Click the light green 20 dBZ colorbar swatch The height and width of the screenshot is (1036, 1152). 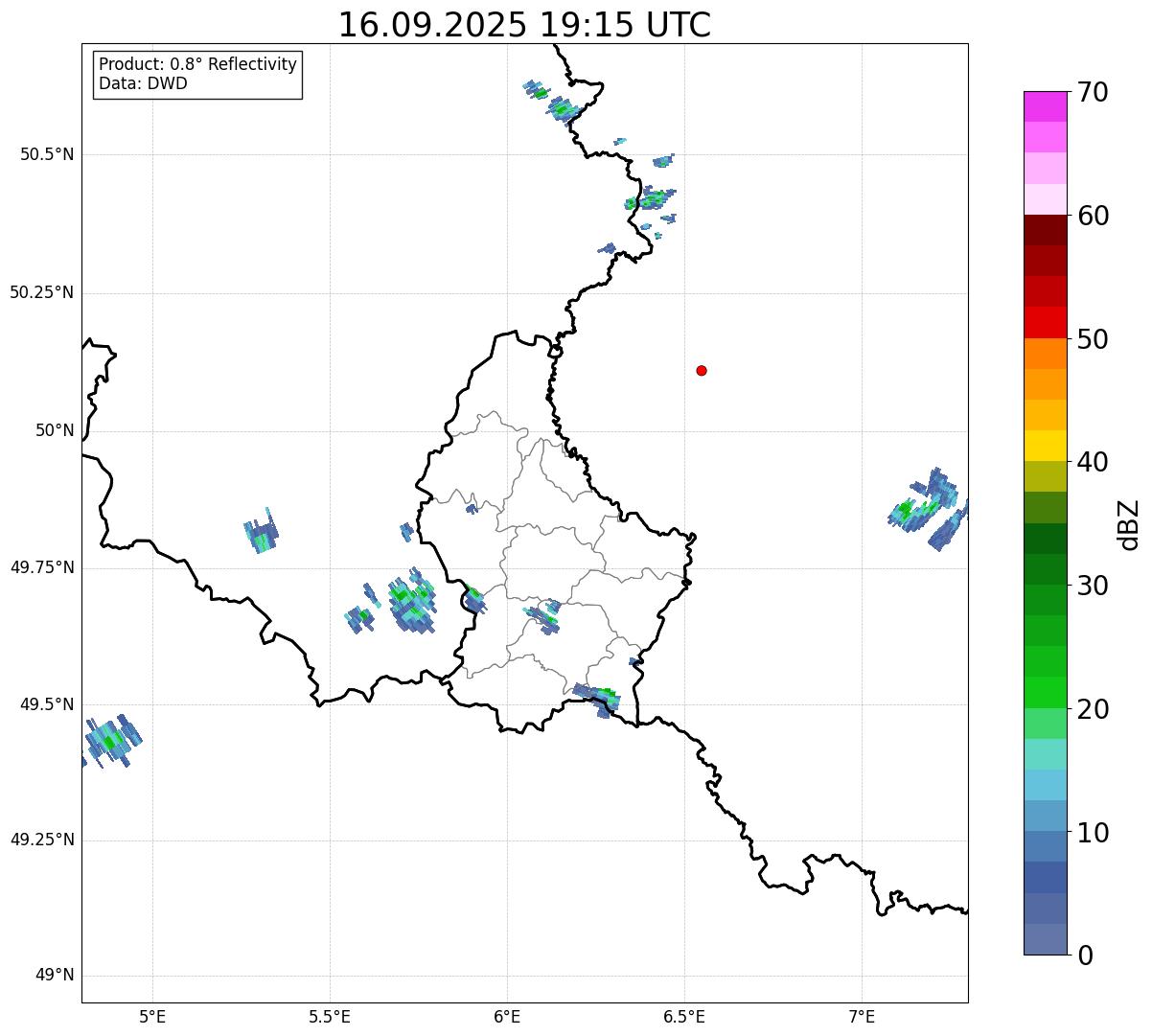point(1045,723)
